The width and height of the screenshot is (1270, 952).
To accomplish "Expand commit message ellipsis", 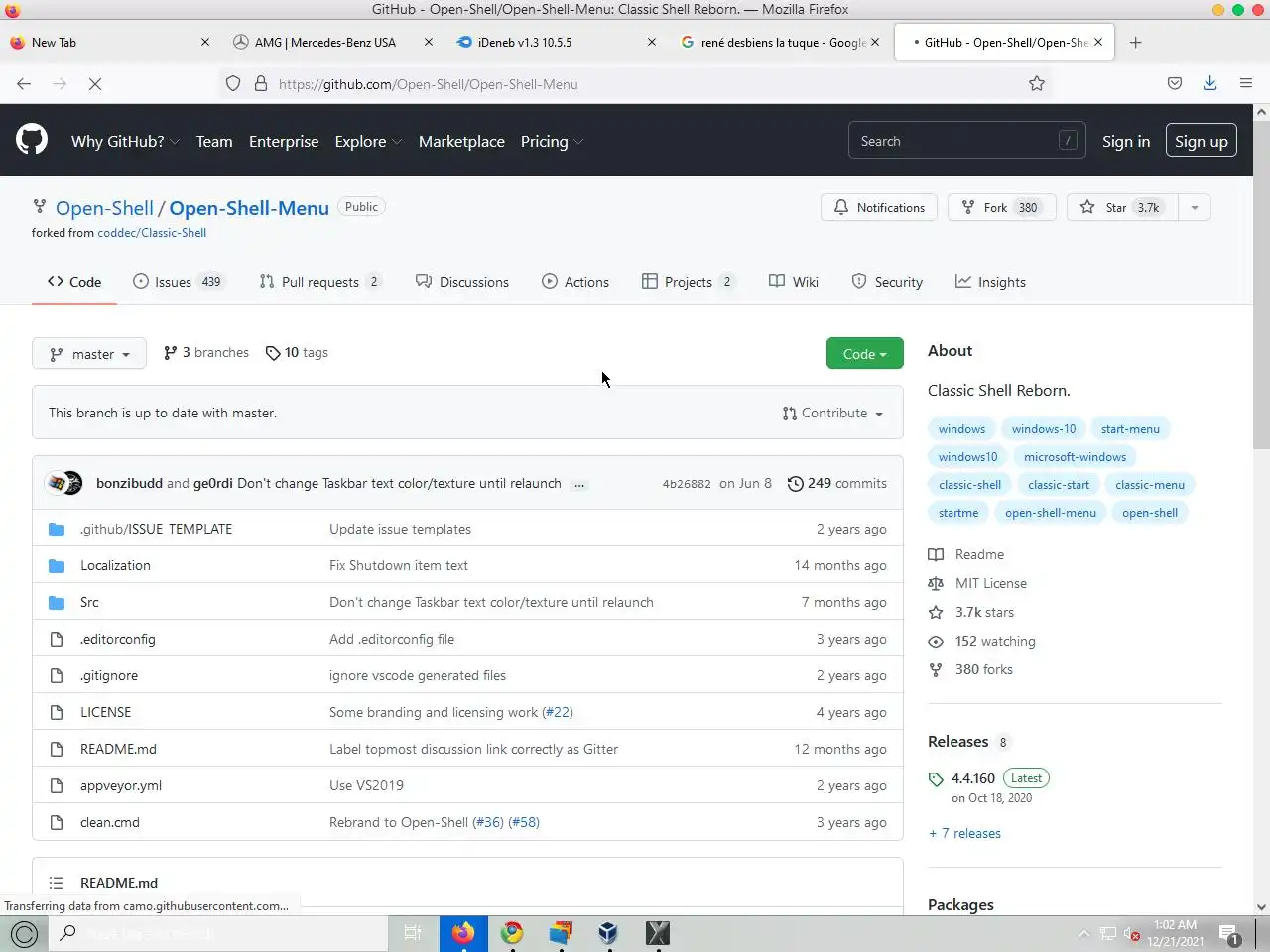I will (x=579, y=484).
